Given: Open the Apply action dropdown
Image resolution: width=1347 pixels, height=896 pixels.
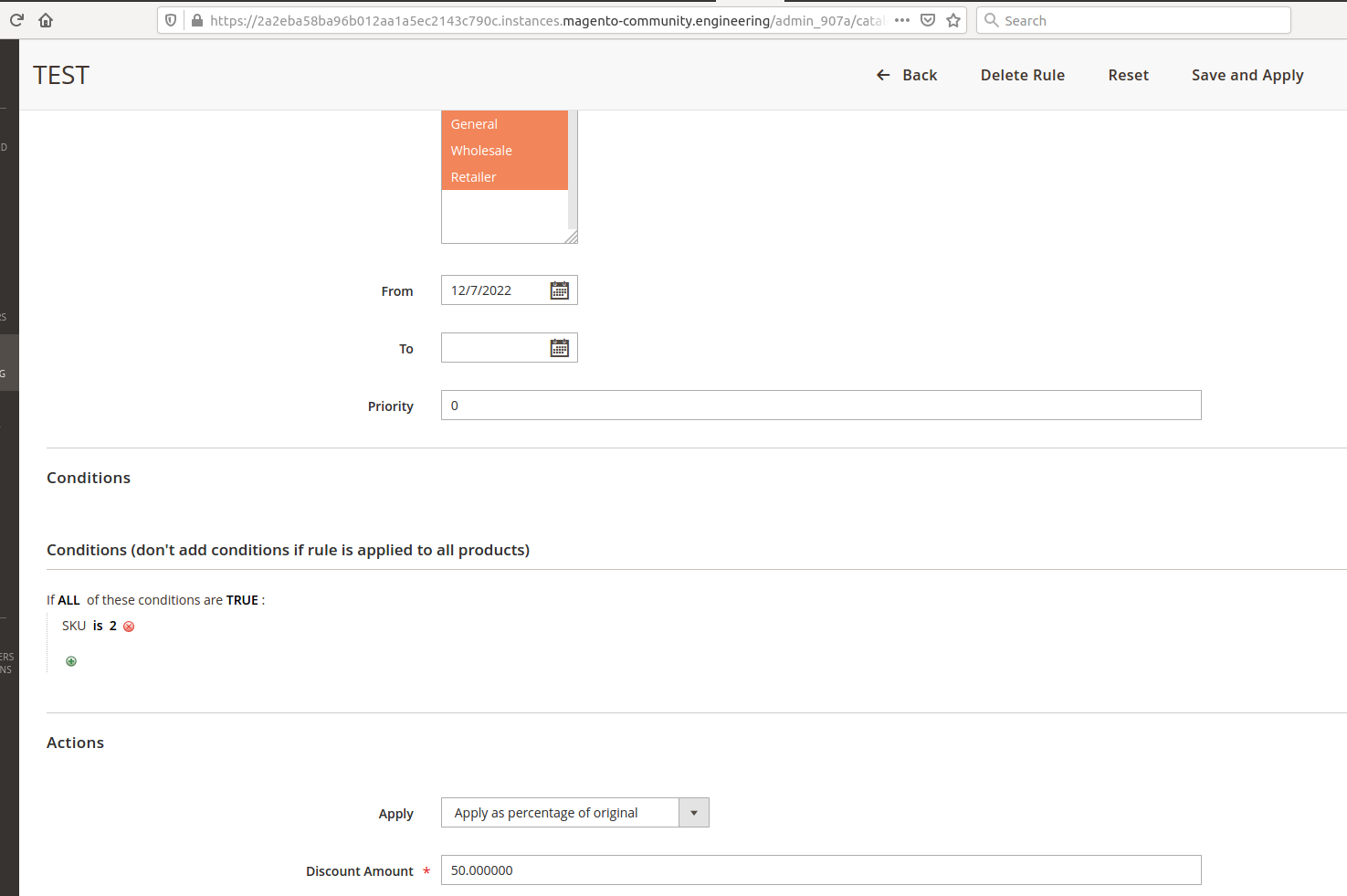Looking at the screenshot, I should pos(694,812).
